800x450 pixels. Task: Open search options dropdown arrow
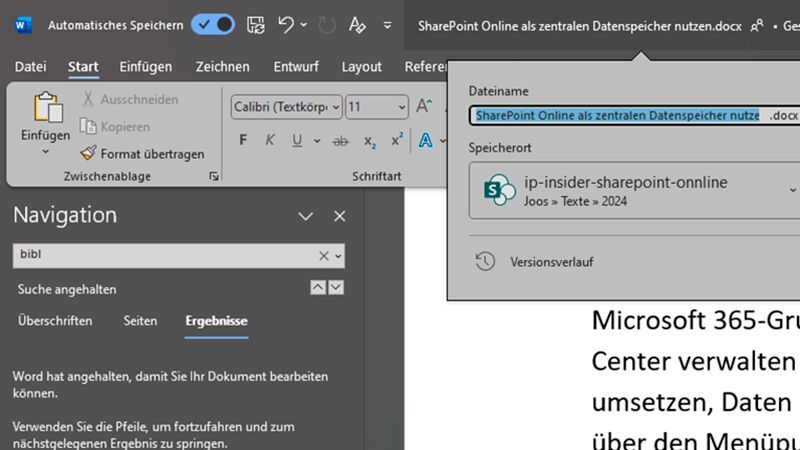pyautogui.click(x=338, y=256)
